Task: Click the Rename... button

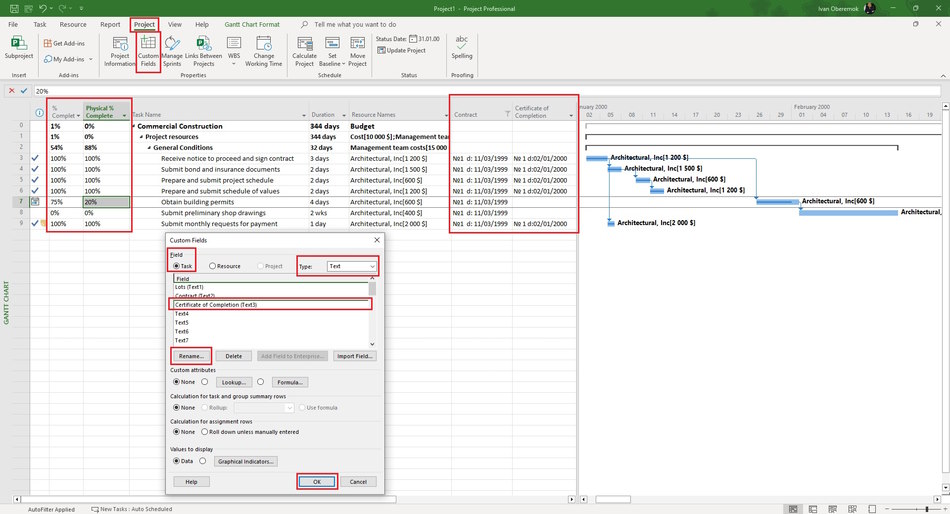Action: click(191, 356)
